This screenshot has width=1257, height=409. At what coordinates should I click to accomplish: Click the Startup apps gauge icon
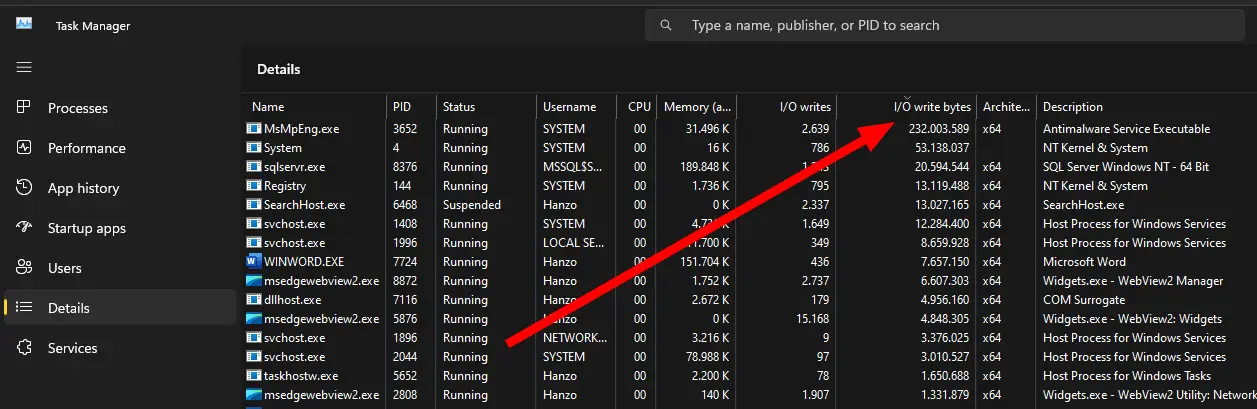tap(25, 228)
